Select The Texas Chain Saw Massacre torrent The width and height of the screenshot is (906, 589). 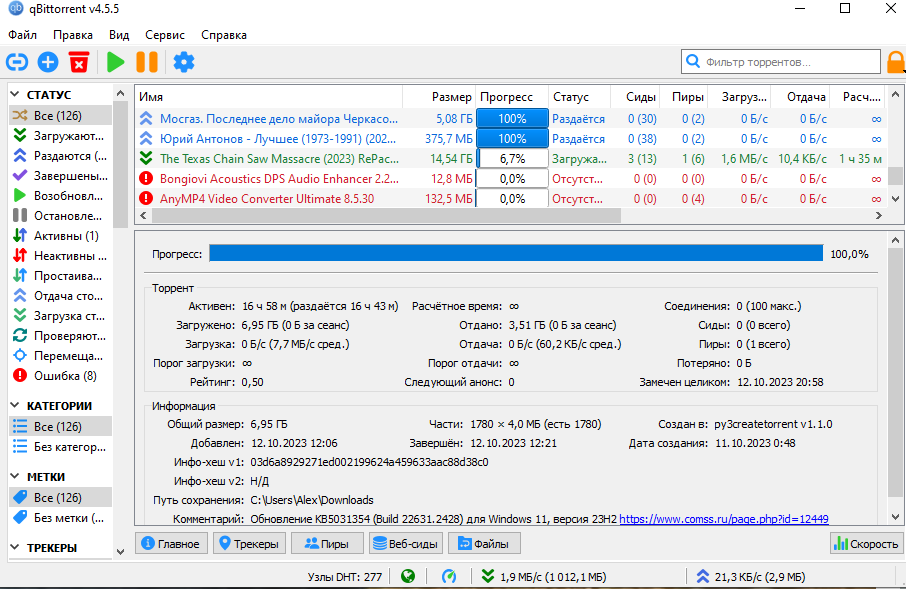(x=511, y=158)
